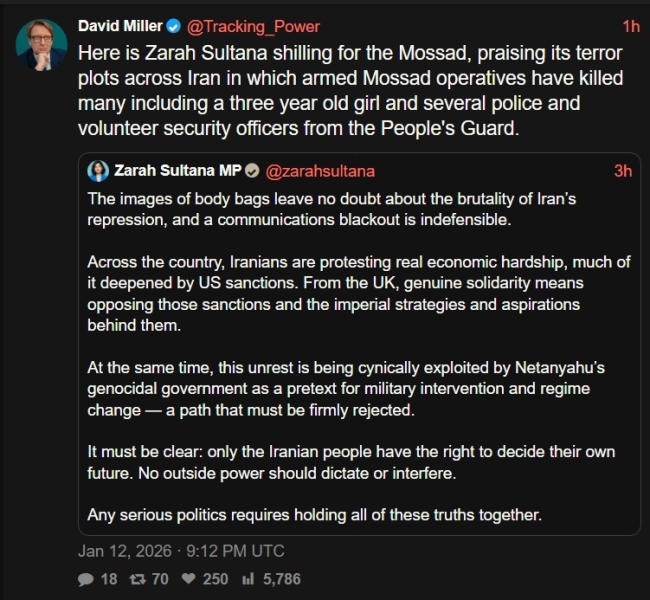This screenshot has height=600, width=650.
Task: Open the Zarah Sultana MP name link
Action: (x=178, y=171)
